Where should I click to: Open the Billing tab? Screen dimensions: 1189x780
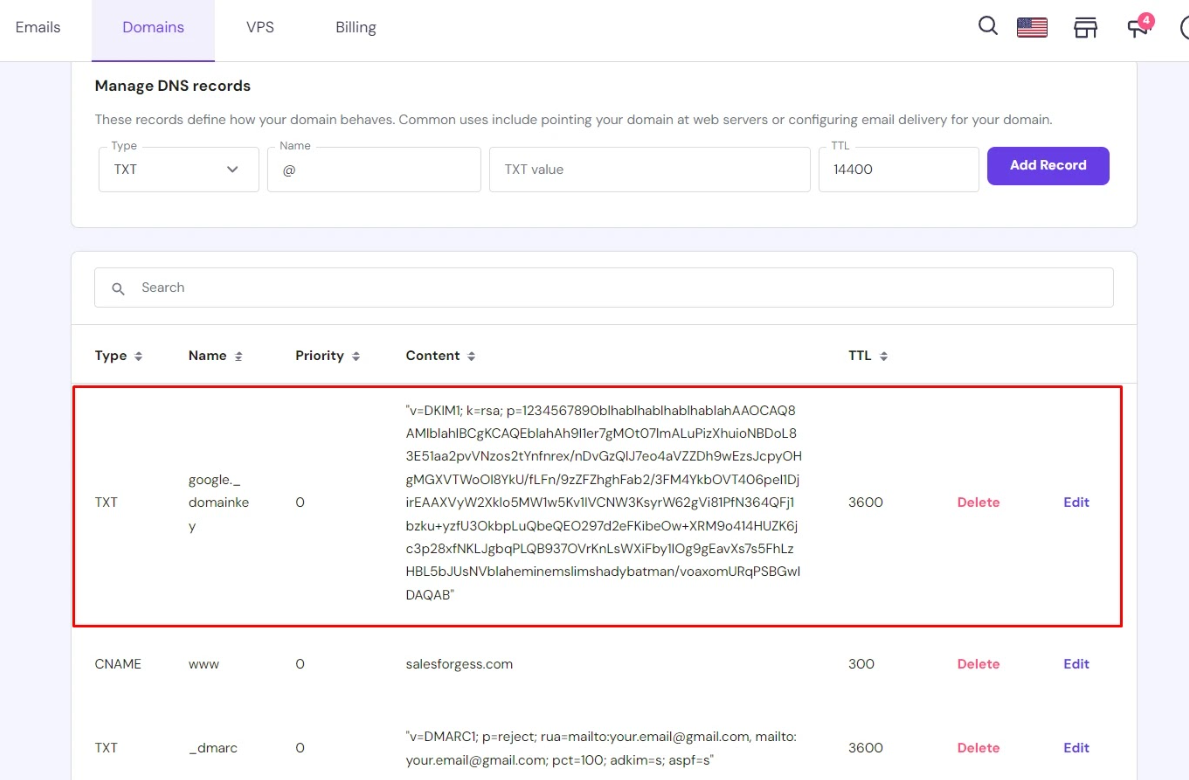(355, 27)
